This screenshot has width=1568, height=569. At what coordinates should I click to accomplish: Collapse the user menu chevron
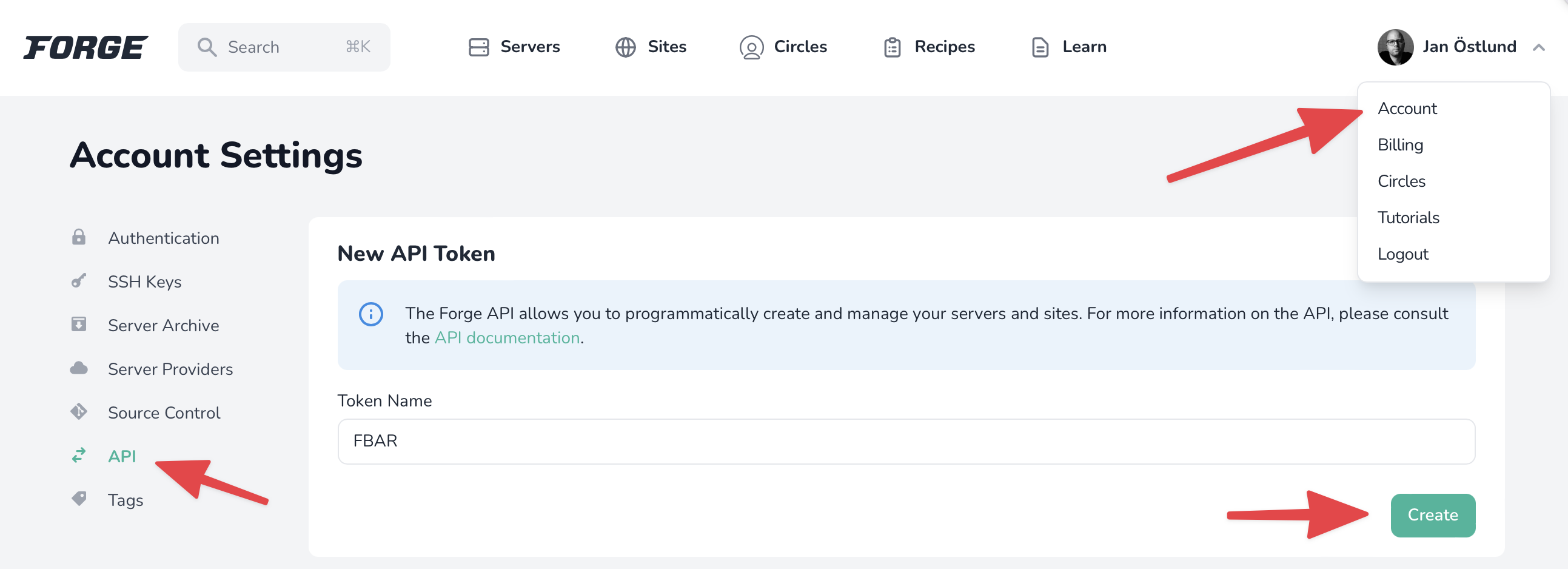[1538, 47]
